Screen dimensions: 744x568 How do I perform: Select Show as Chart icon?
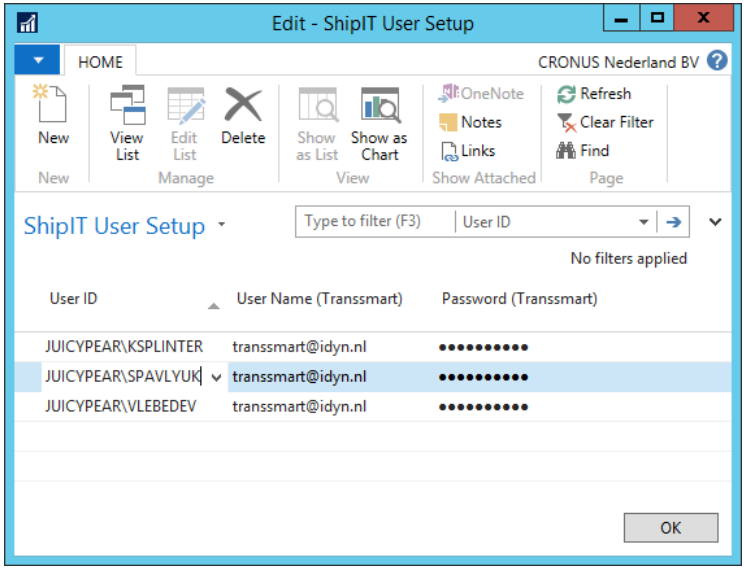[379, 106]
